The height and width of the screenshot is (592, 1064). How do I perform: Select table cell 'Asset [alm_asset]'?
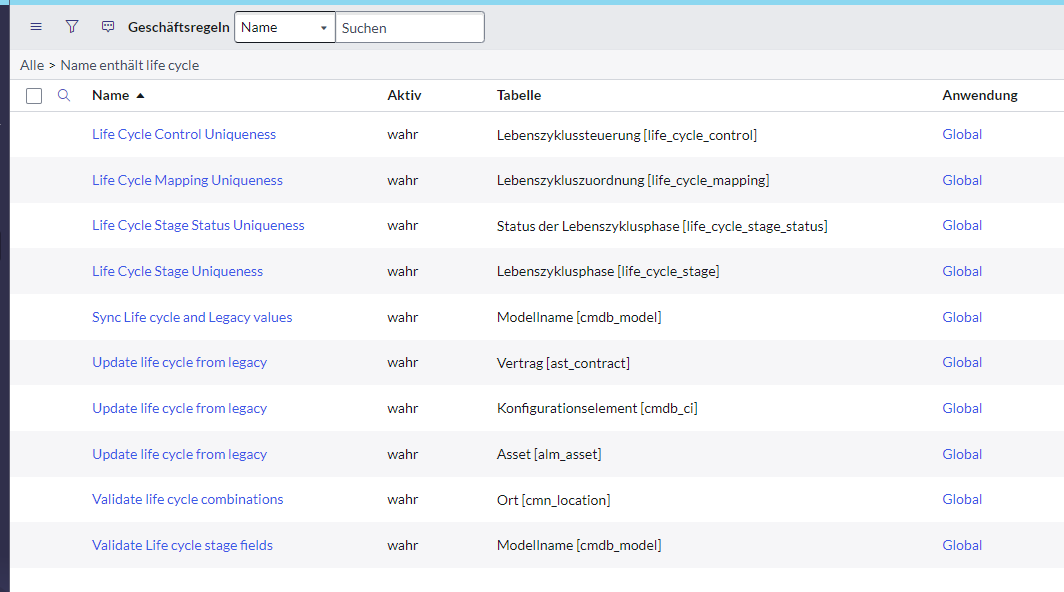tap(549, 455)
